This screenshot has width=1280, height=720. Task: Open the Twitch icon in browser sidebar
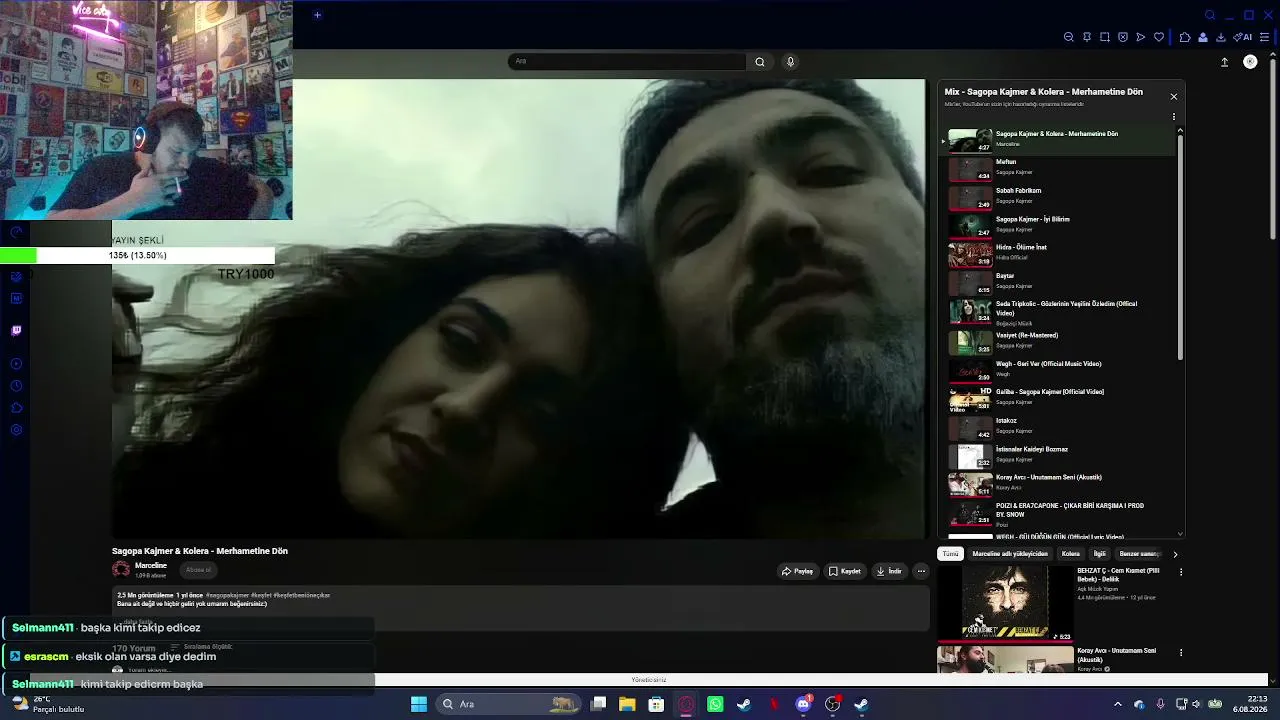coord(16,331)
